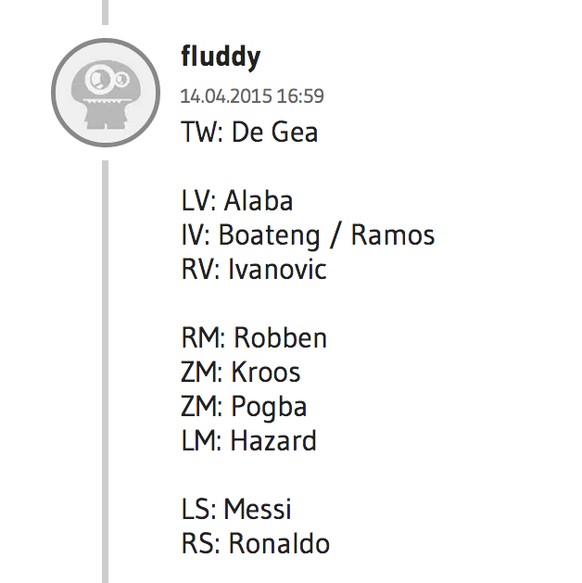Open the fluddy username link
582x583 pixels.
[x=221, y=57]
